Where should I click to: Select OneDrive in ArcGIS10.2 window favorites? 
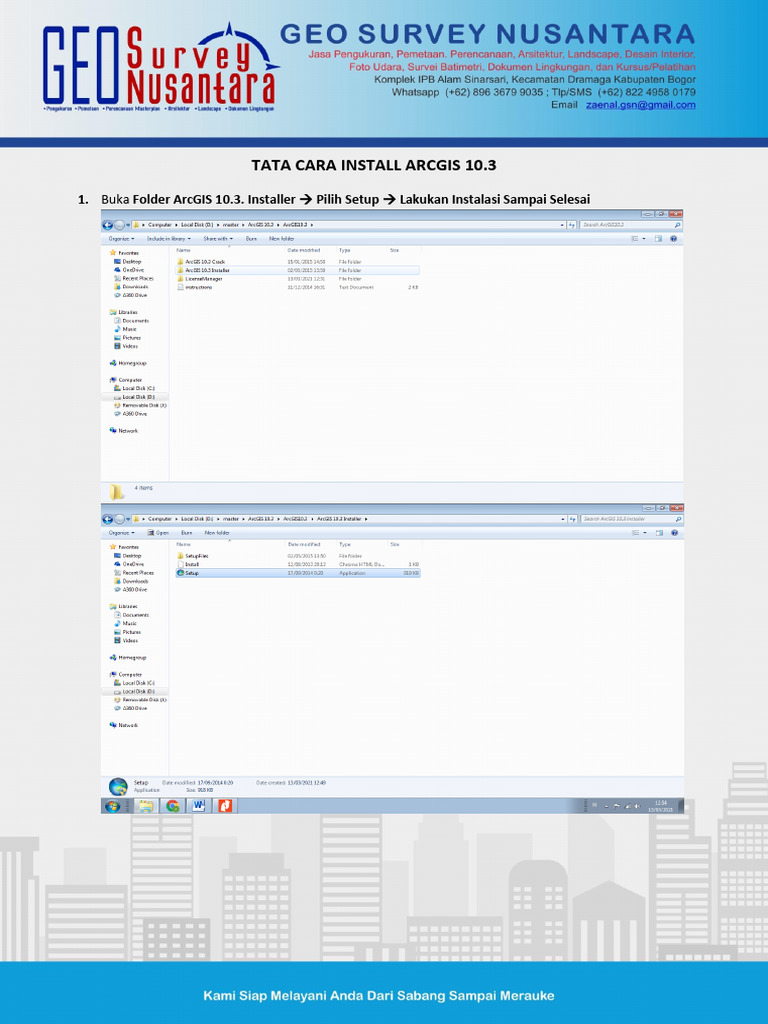coord(129,270)
